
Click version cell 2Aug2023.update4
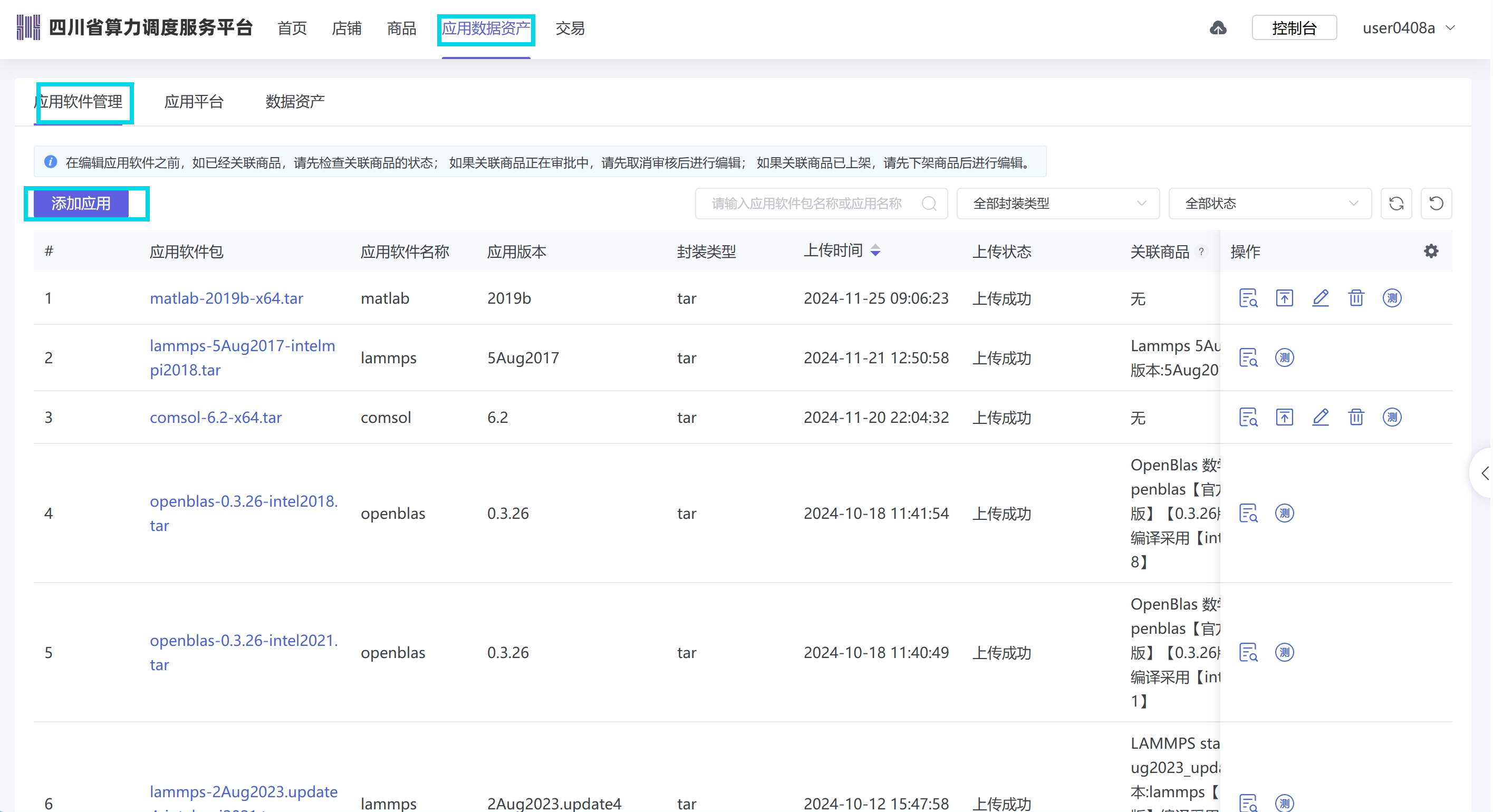[554, 804]
